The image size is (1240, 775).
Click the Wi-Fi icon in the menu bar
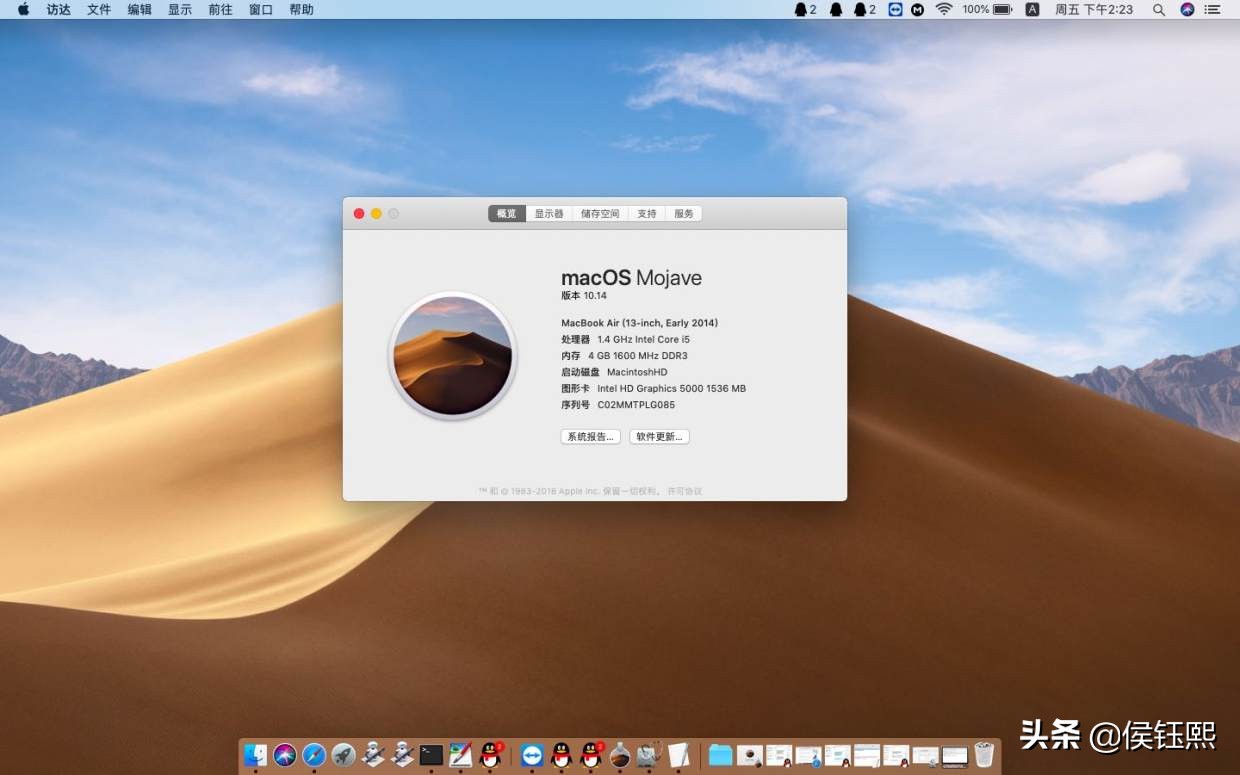pos(943,9)
